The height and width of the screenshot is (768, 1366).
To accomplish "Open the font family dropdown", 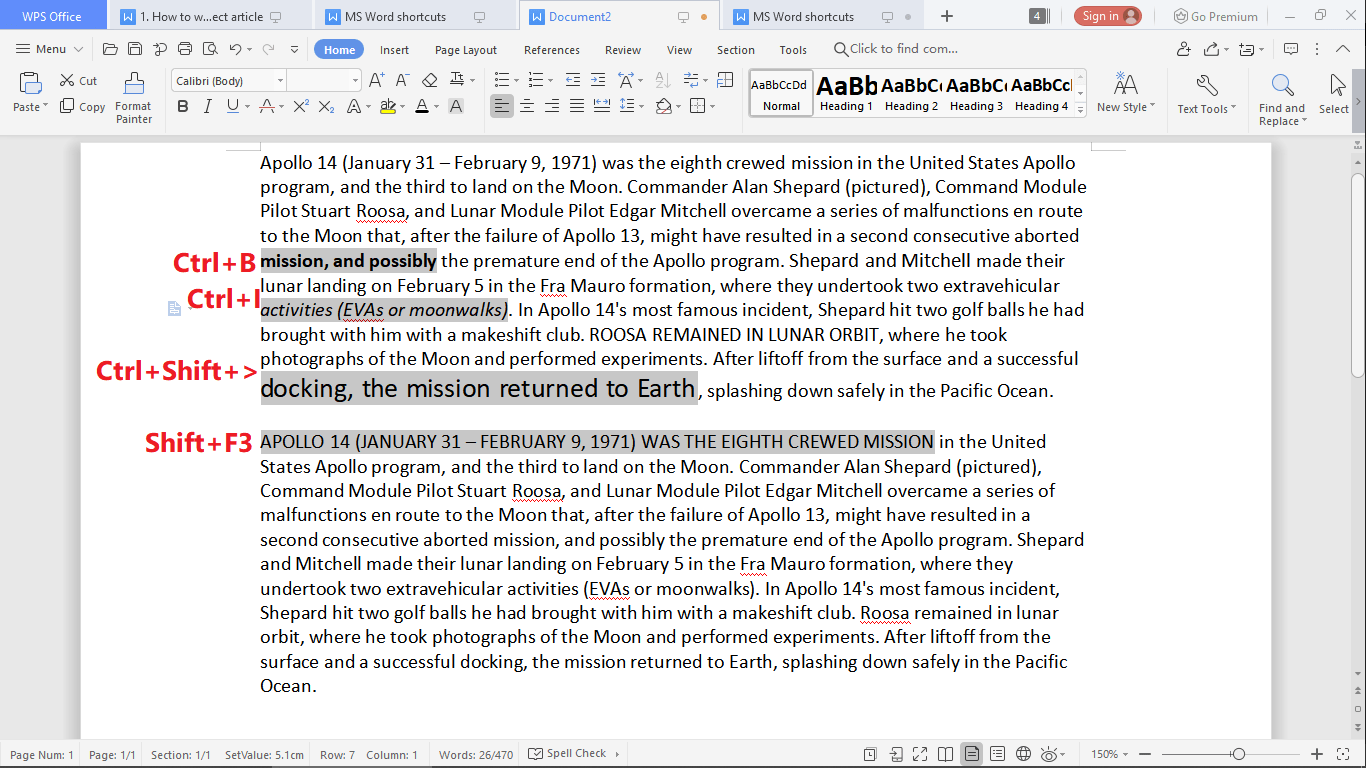I will point(281,79).
